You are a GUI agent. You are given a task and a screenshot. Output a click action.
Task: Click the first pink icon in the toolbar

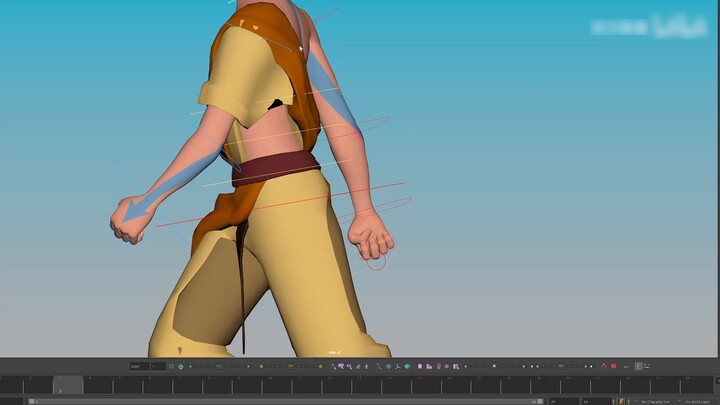tap(419, 366)
